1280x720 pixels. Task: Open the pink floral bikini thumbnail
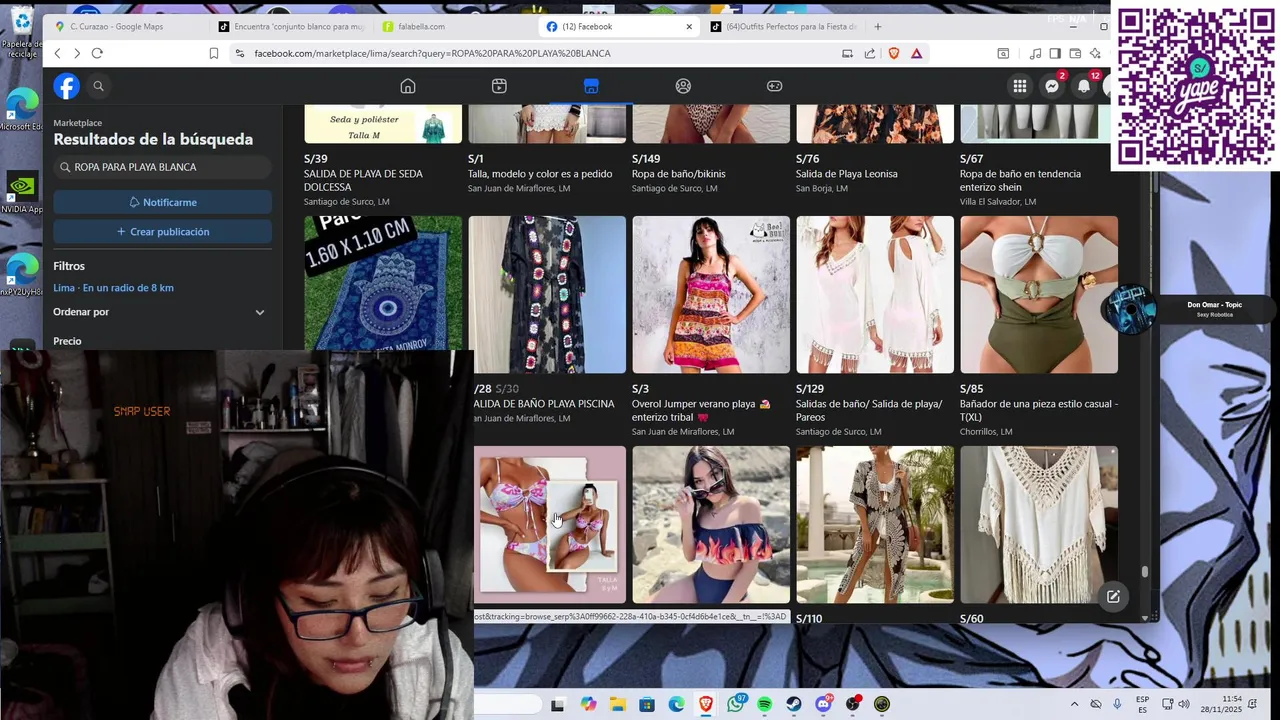(x=550, y=525)
